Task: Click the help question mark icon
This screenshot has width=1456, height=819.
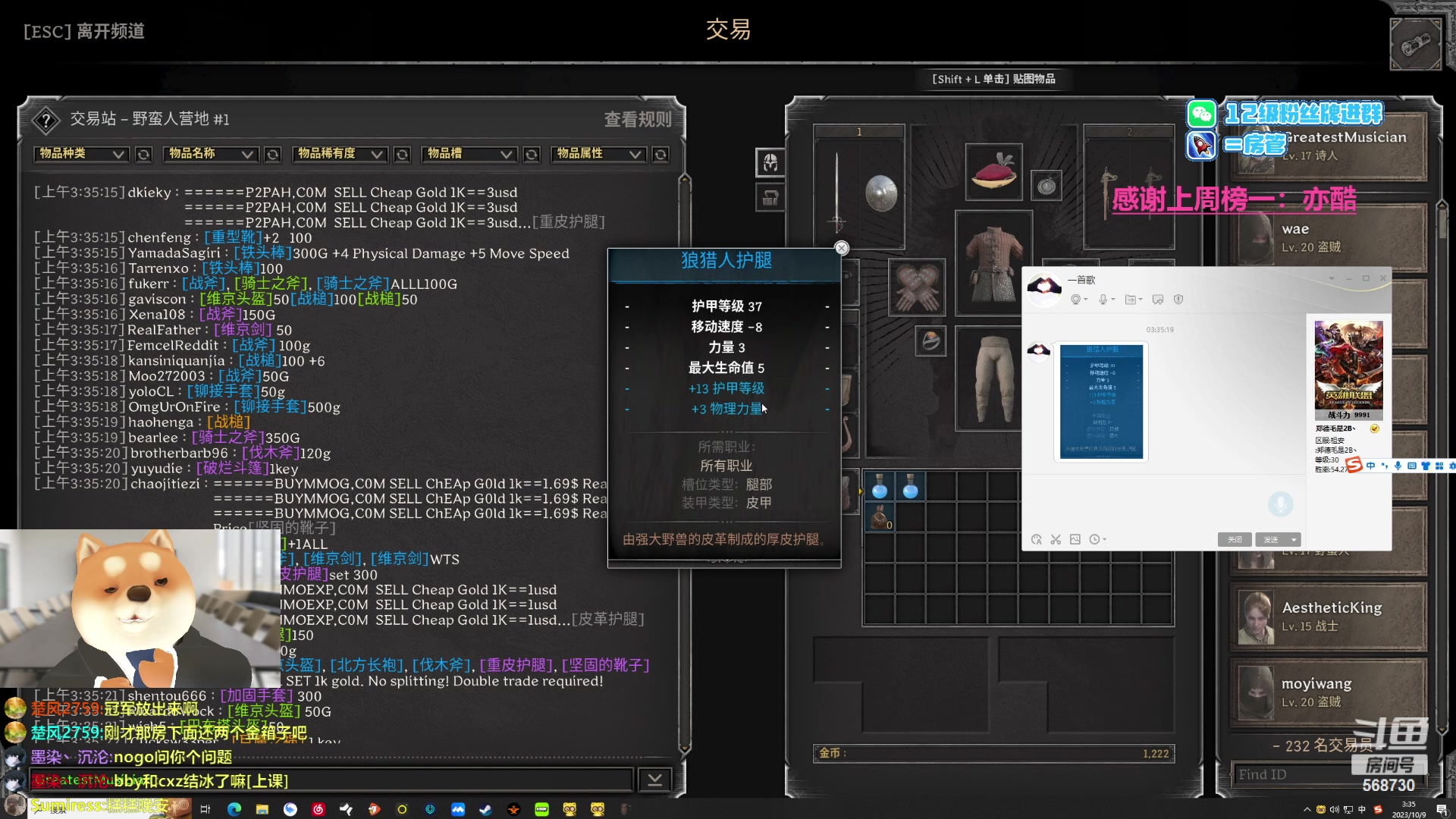Action: coord(46,120)
